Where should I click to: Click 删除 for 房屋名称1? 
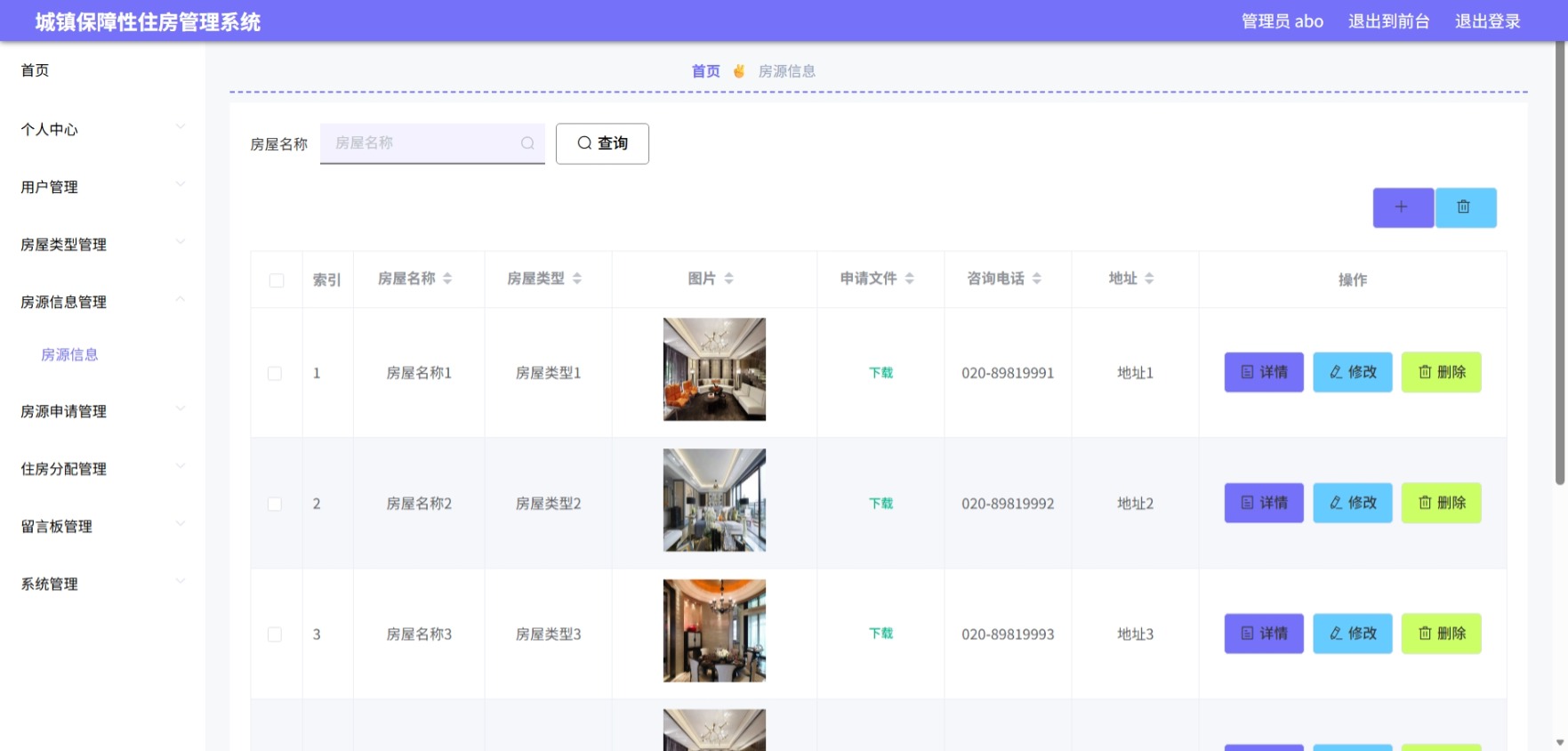click(1442, 372)
